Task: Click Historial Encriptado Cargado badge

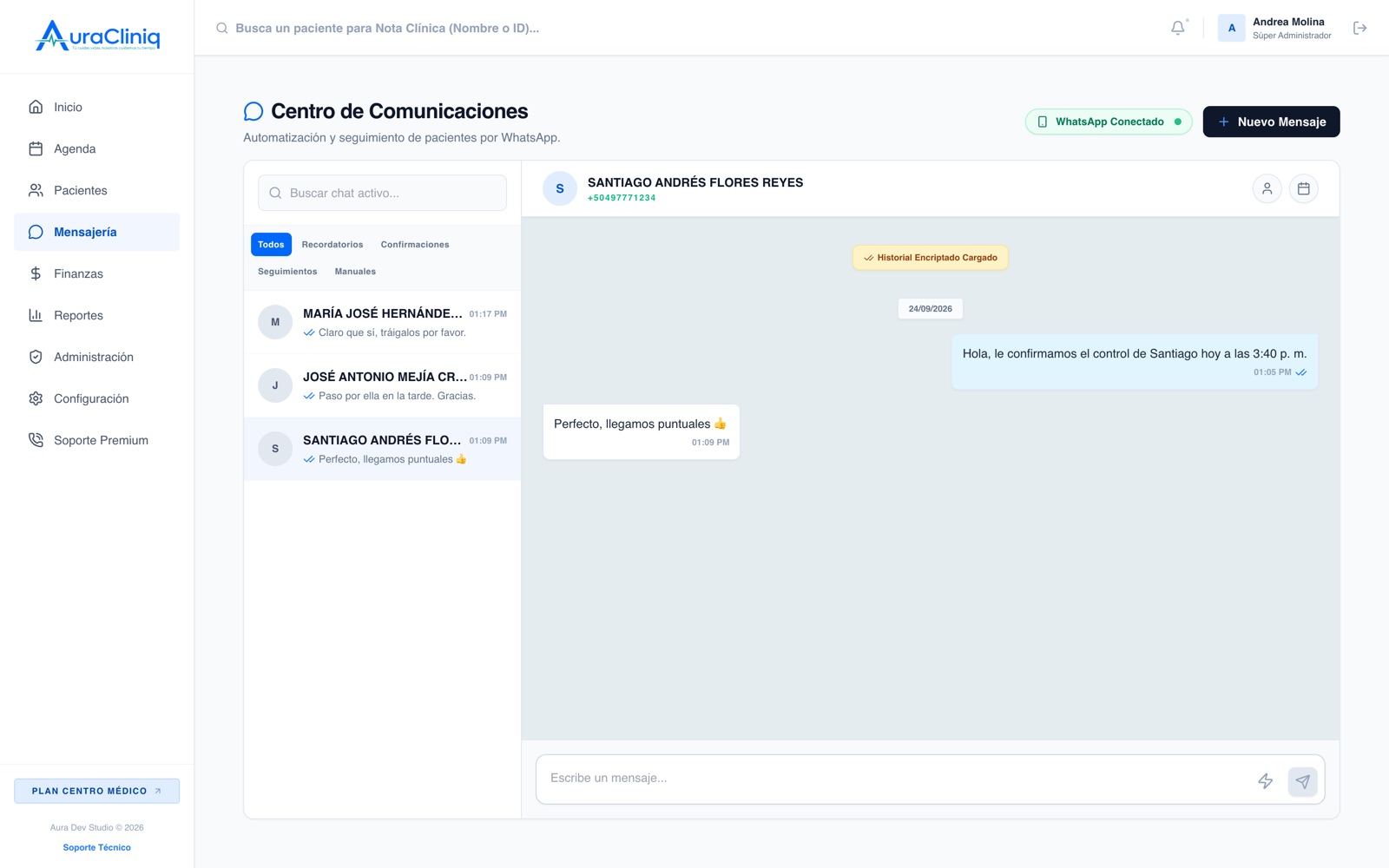Action: click(931, 258)
